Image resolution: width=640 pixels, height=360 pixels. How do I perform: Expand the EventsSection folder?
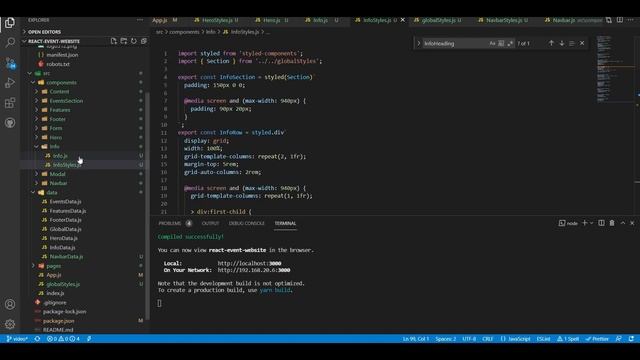[66, 101]
